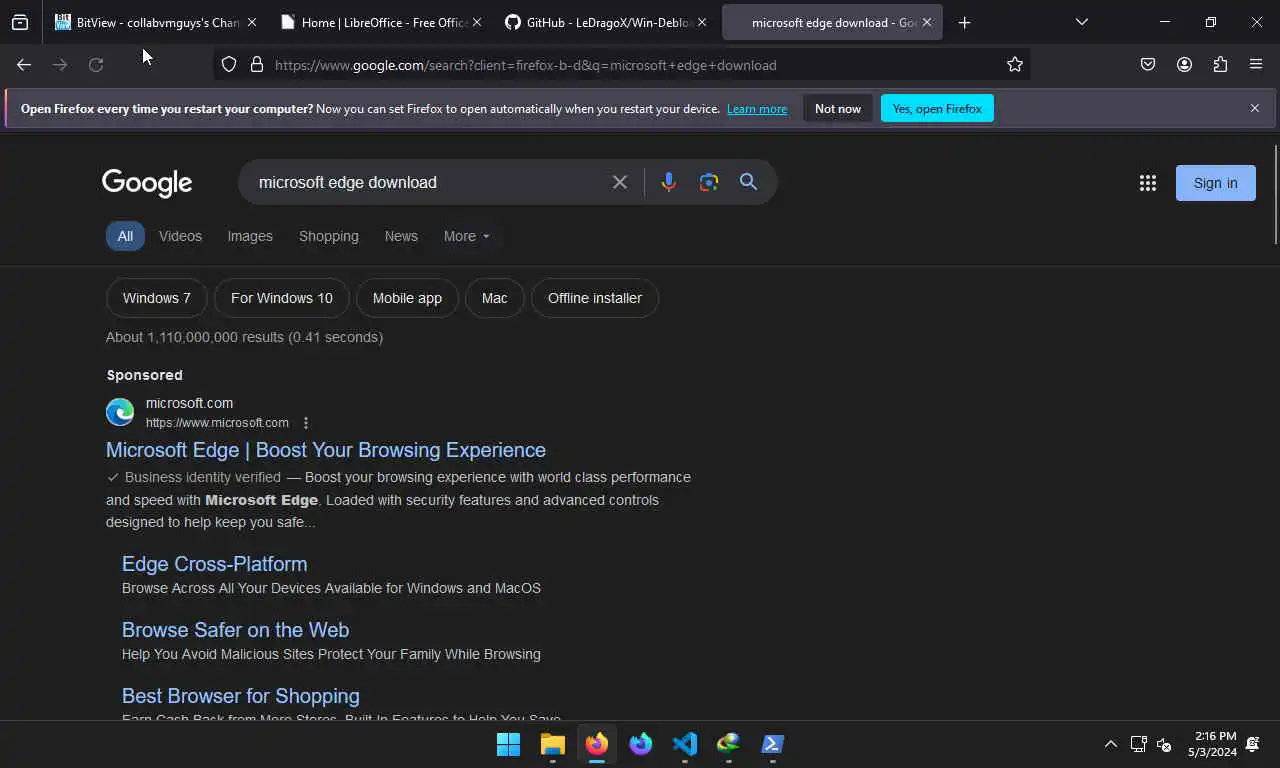Open Firefox account icon
The width and height of the screenshot is (1280, 768).
tap(1184, 65)
